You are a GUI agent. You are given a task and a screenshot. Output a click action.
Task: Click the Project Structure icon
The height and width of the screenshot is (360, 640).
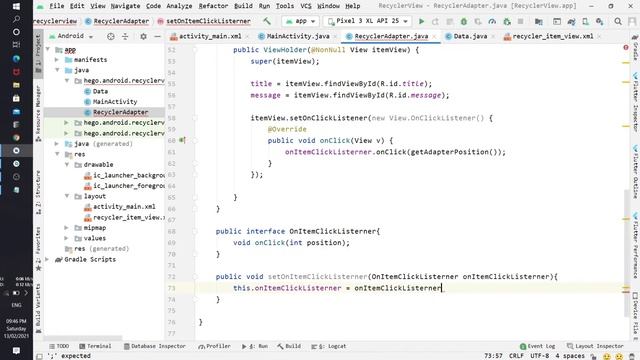(x=538, y=21)
